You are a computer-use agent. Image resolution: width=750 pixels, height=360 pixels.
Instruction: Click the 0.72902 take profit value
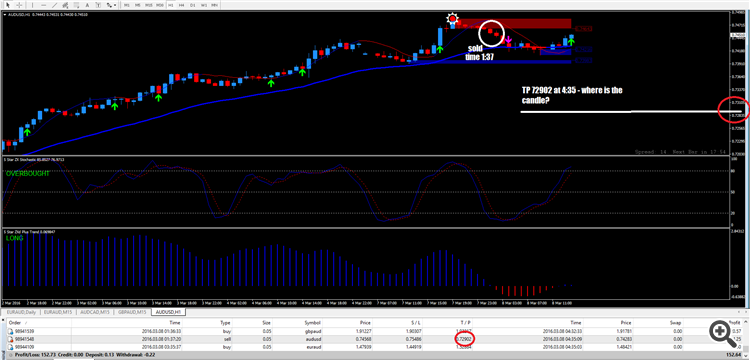click(464, 338)
